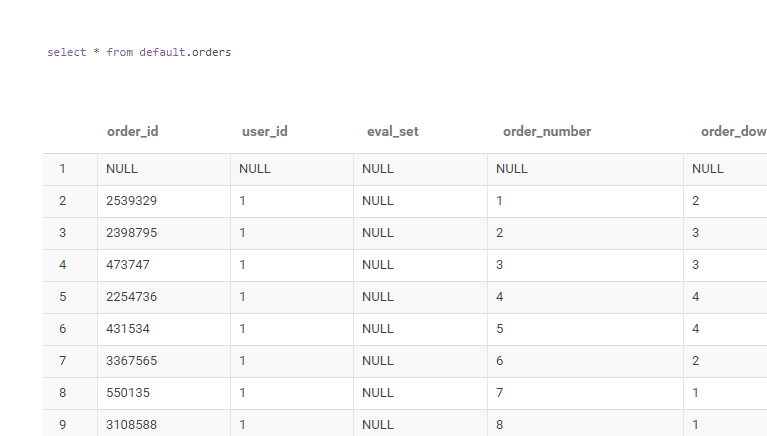Select order_id cell 3108588
This screenshot has height=436, width=767.
coord(131,425)
